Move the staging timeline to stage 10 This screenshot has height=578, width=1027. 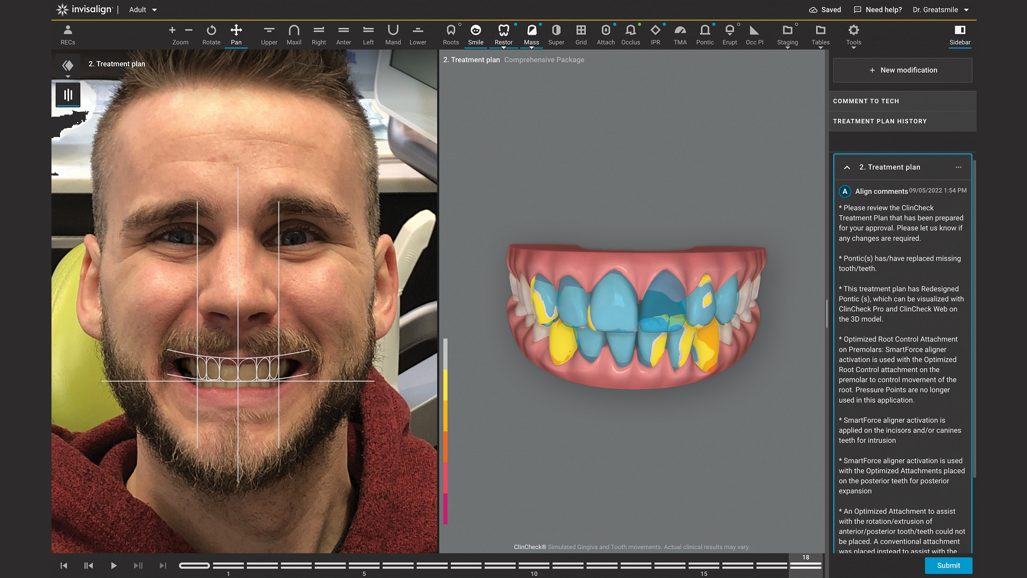(534, 565)
